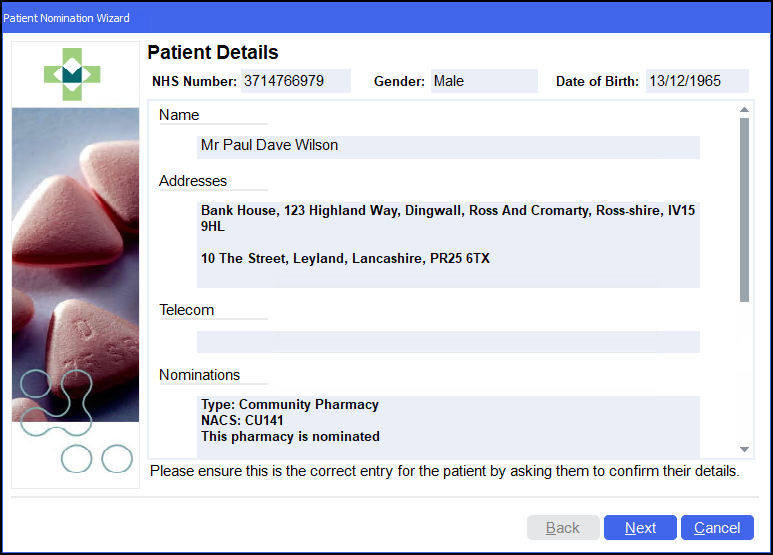
Task: Click the disabled Back button
Action: tap(563, 528)
